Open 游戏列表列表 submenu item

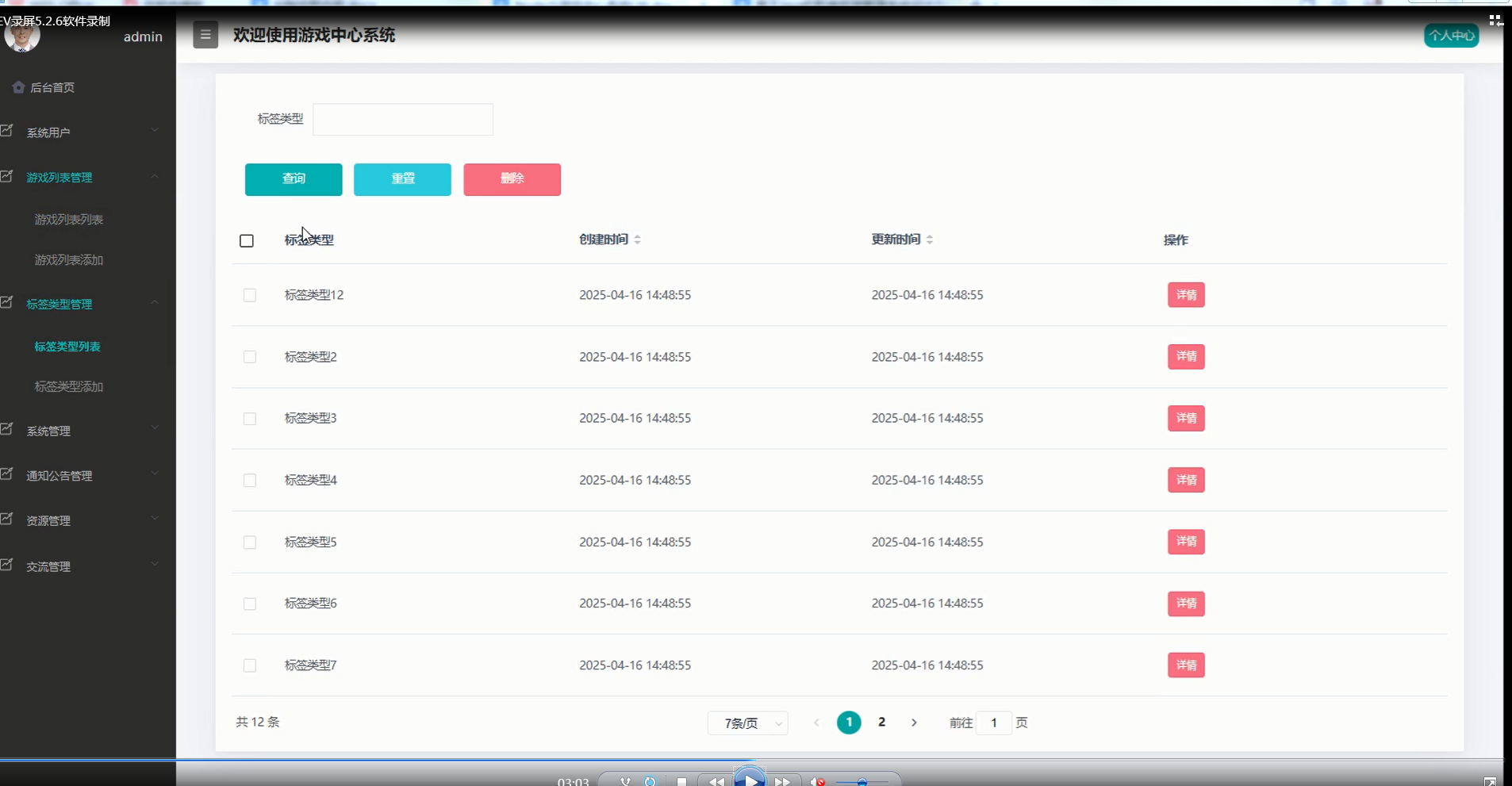coord(69,220)
